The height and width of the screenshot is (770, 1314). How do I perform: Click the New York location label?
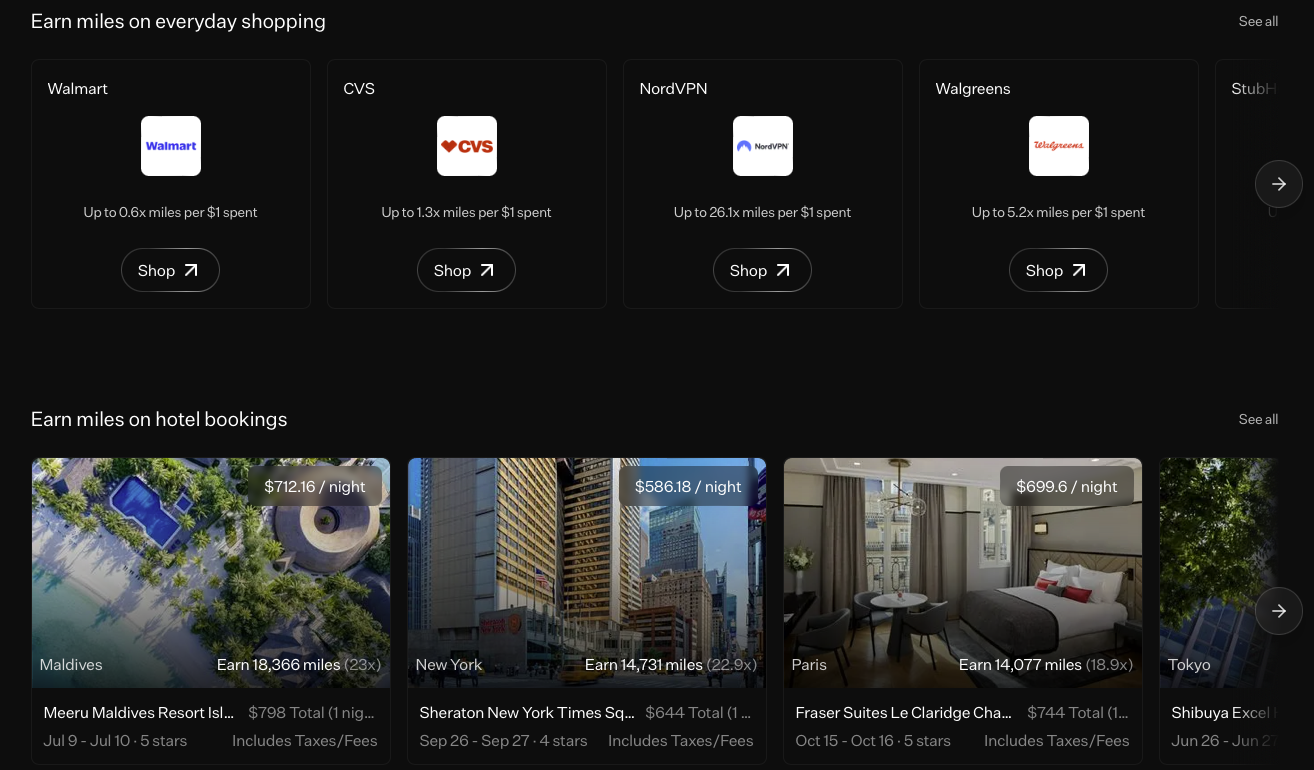coord(449,665)
